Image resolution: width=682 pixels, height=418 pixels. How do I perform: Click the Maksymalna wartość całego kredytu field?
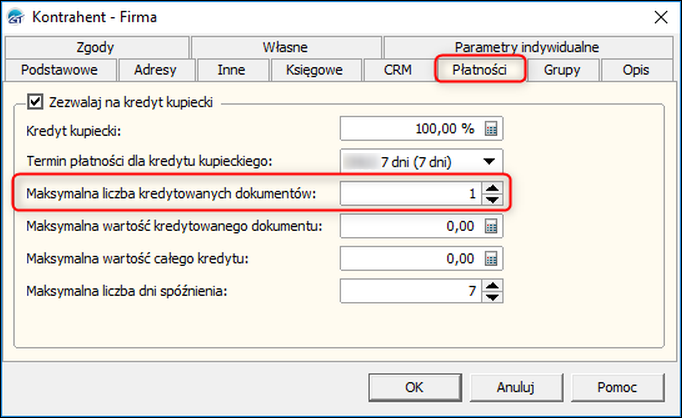point(421,259)
